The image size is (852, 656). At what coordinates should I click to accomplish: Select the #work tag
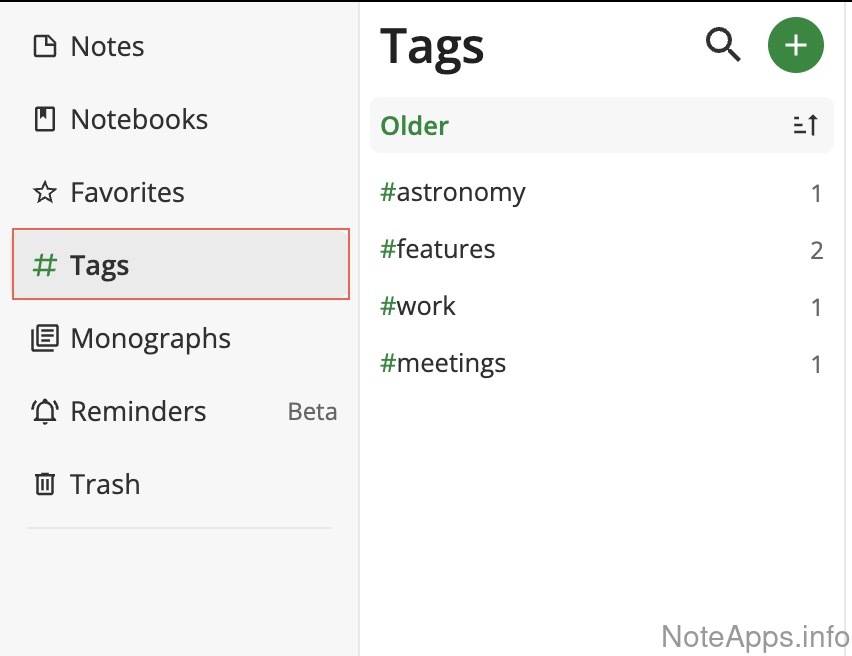[418, 306]
